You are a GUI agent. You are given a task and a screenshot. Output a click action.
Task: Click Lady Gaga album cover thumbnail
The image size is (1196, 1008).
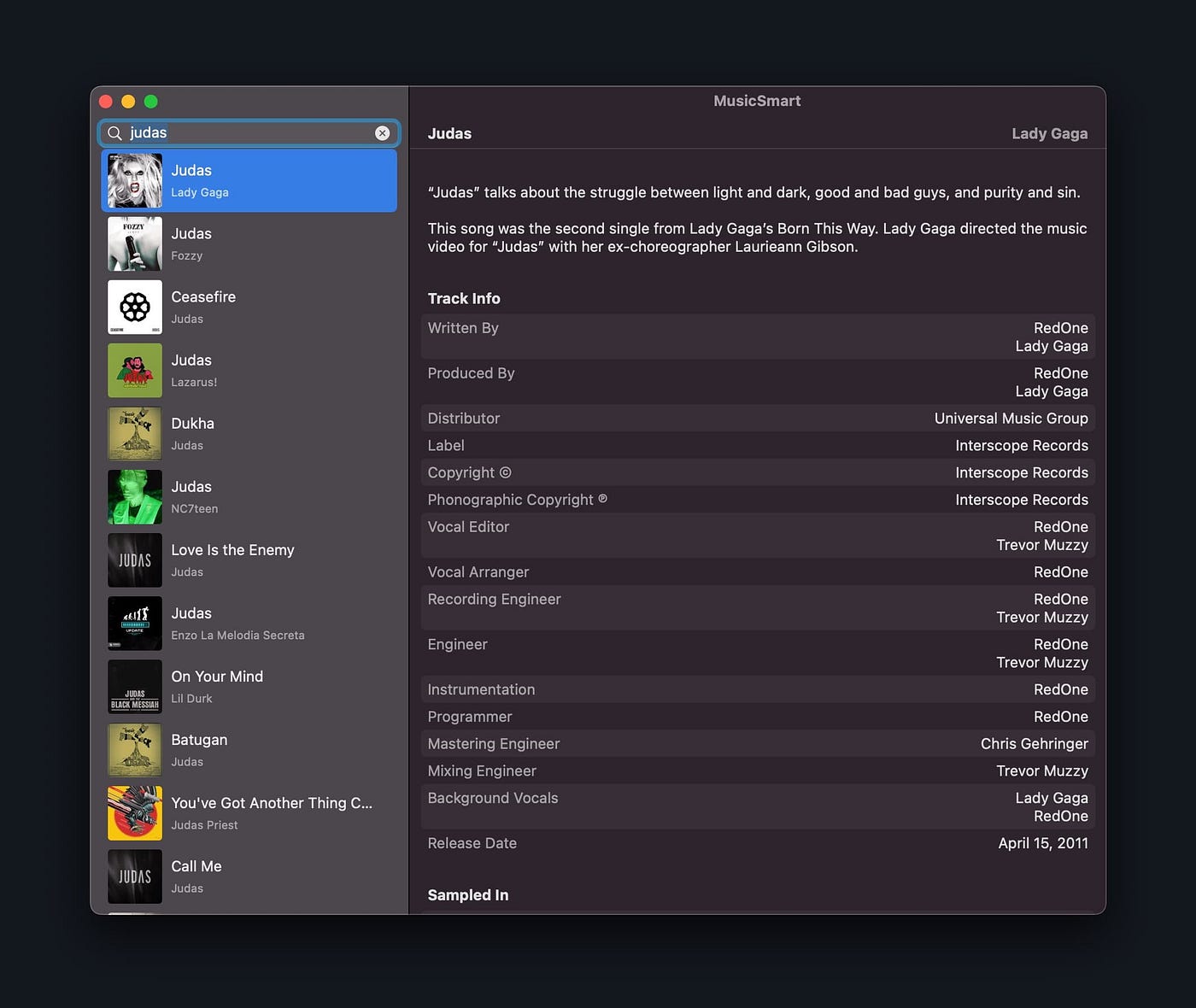pyautogui.click(x=135, y=181)
